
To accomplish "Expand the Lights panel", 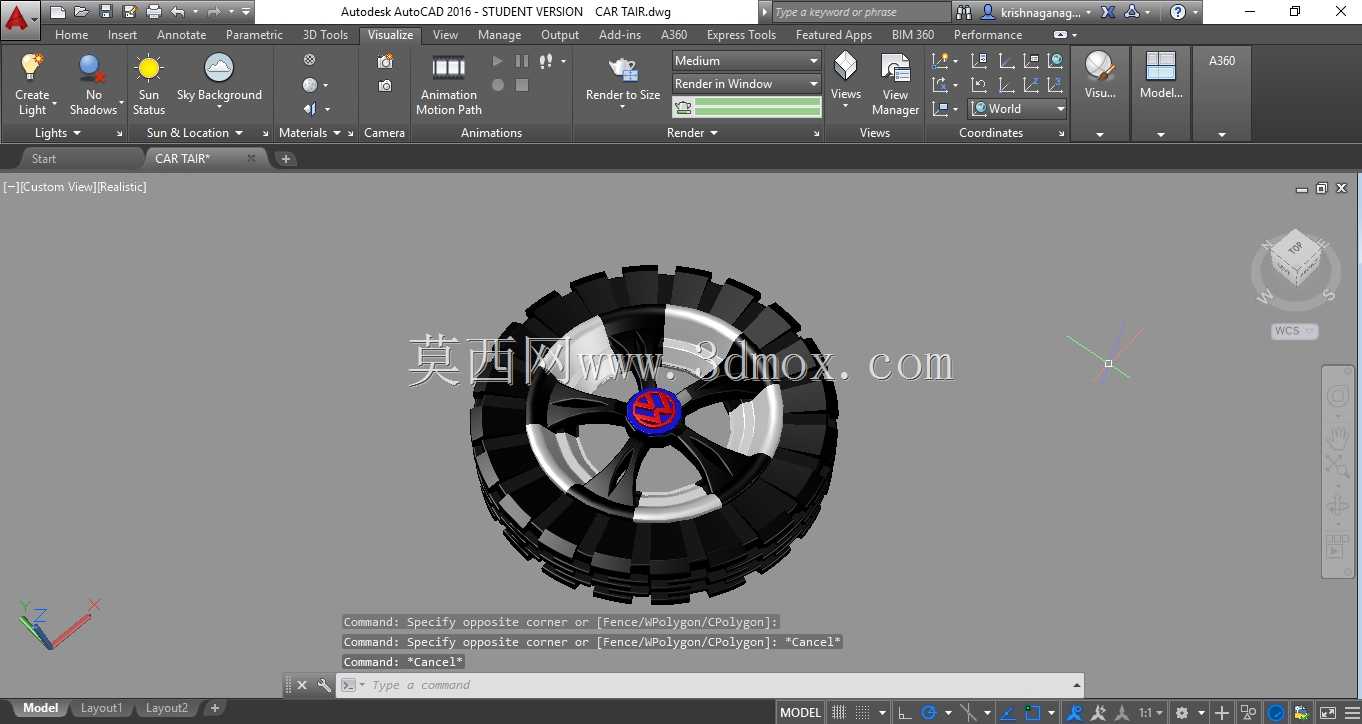I will (58, 133).
